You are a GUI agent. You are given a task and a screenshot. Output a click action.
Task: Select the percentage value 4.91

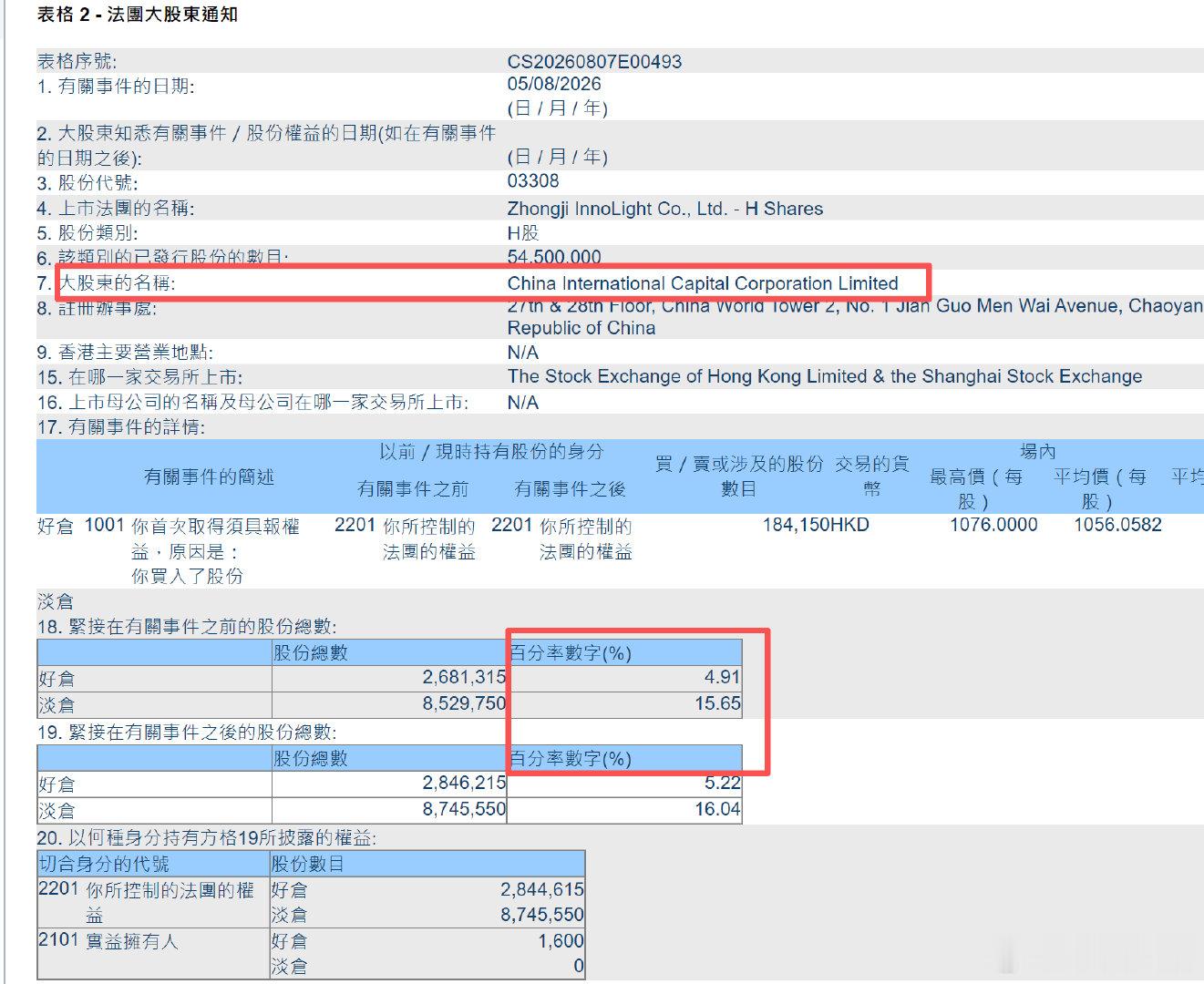[x=722, y=678]
